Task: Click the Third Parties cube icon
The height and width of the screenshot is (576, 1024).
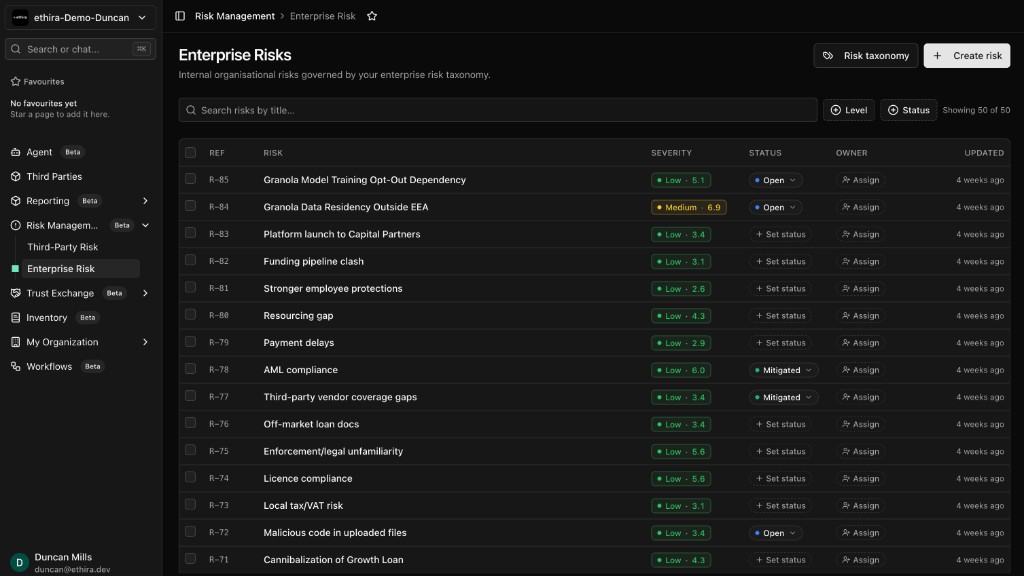Action: [16, 176]
